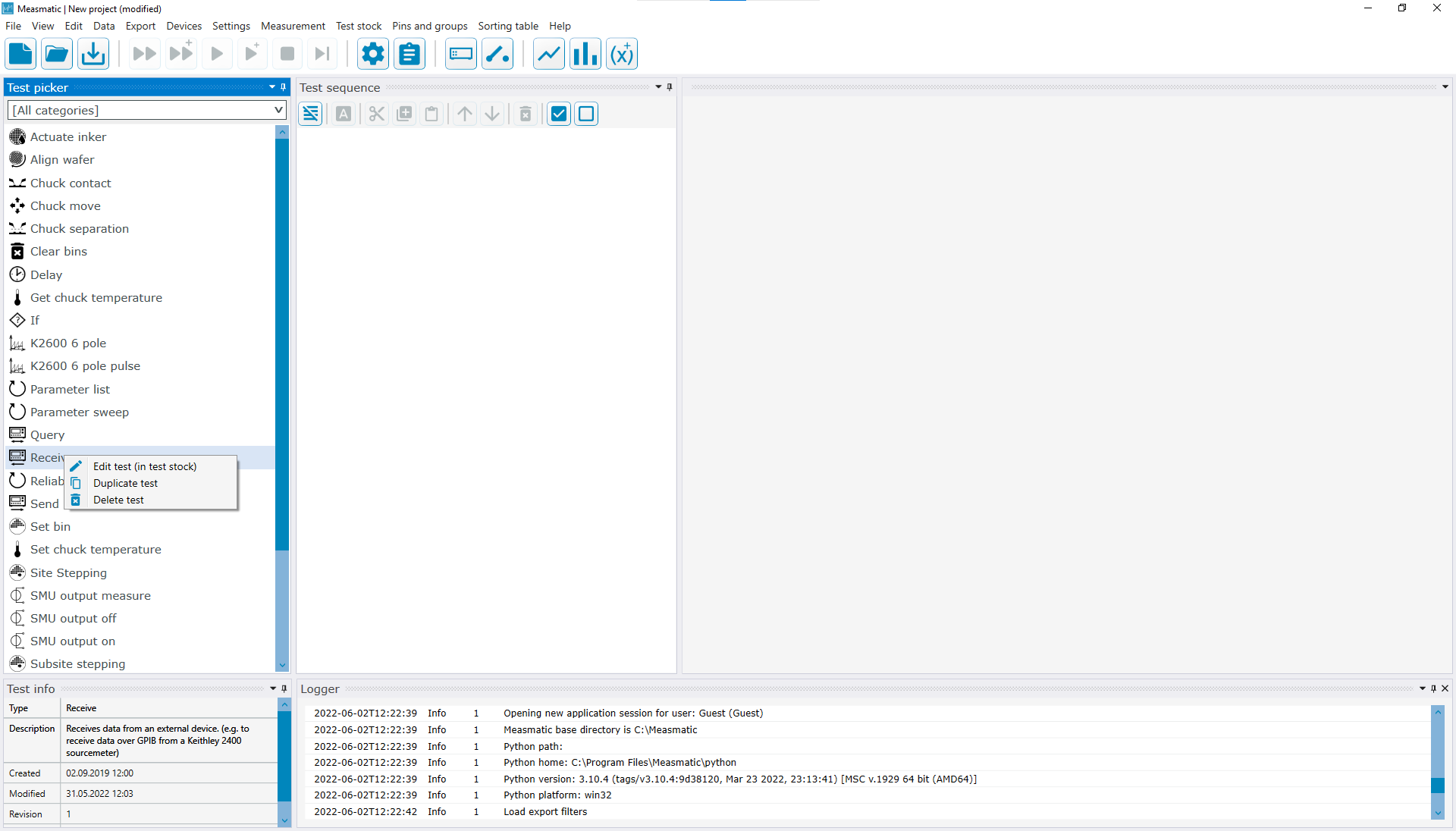This screenshot has height=831, width=1456.
Task: Click the Test picker scroll down arrow
Action: (282, 665)
